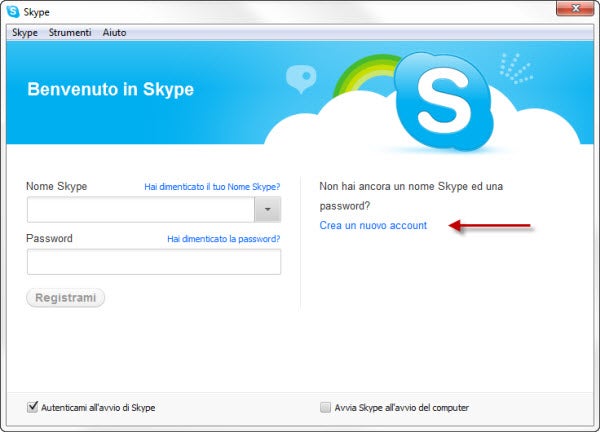
Task: Focus the Password input field
Action: pyautogui.click(x=154, y=262)
